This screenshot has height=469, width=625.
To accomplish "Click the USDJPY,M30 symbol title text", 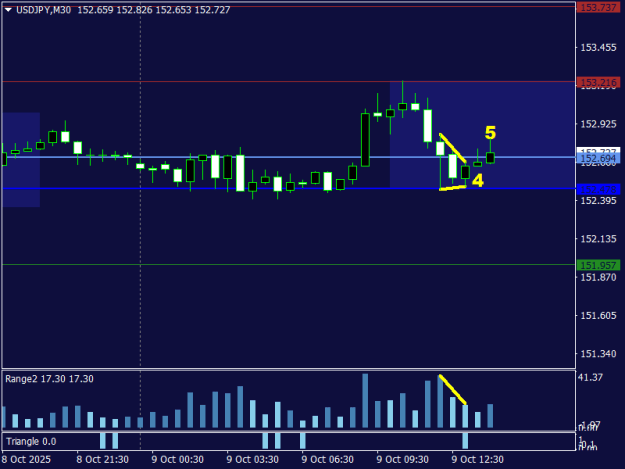I will point(43,10).
